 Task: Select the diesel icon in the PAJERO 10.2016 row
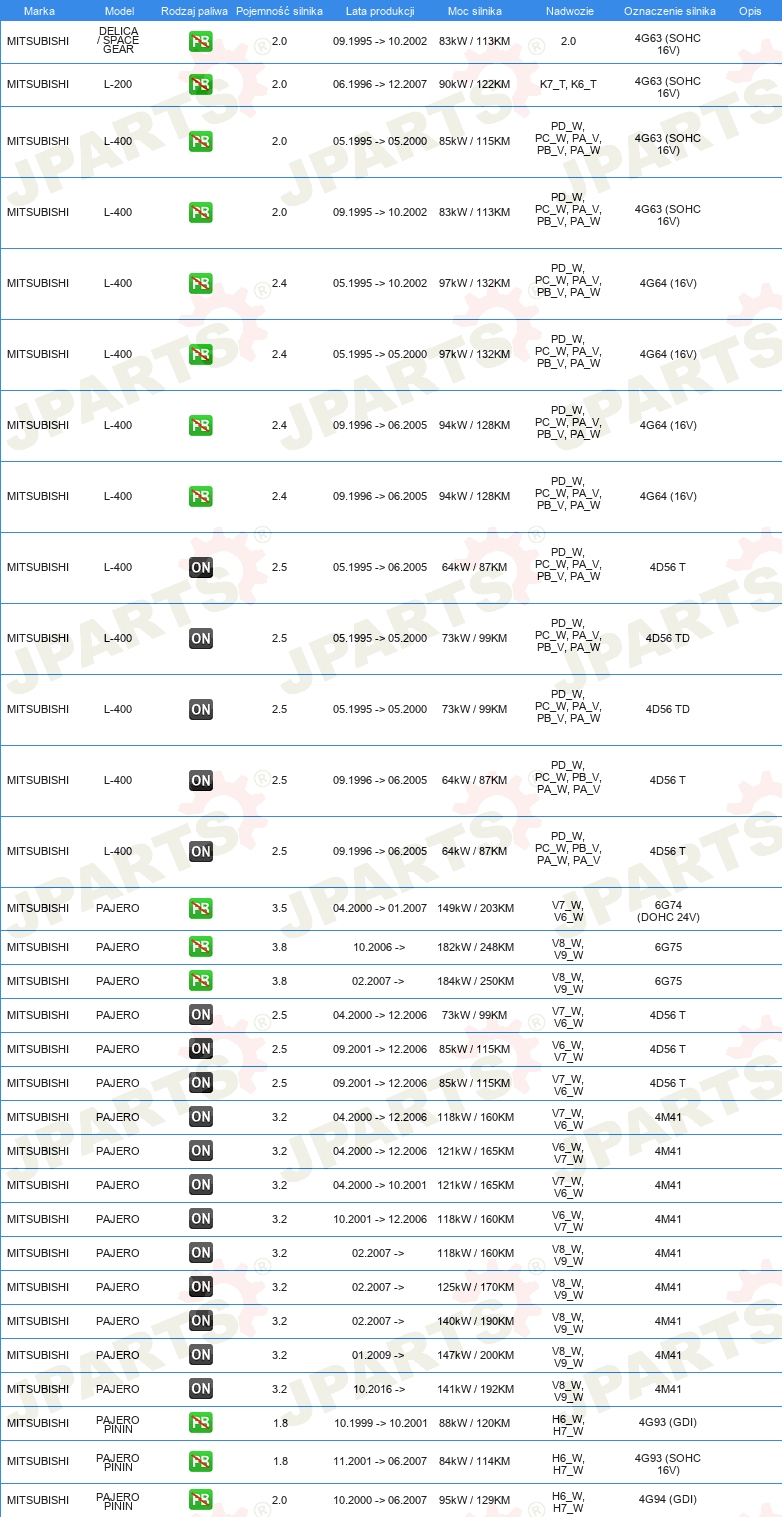(x=200, y=1388)
